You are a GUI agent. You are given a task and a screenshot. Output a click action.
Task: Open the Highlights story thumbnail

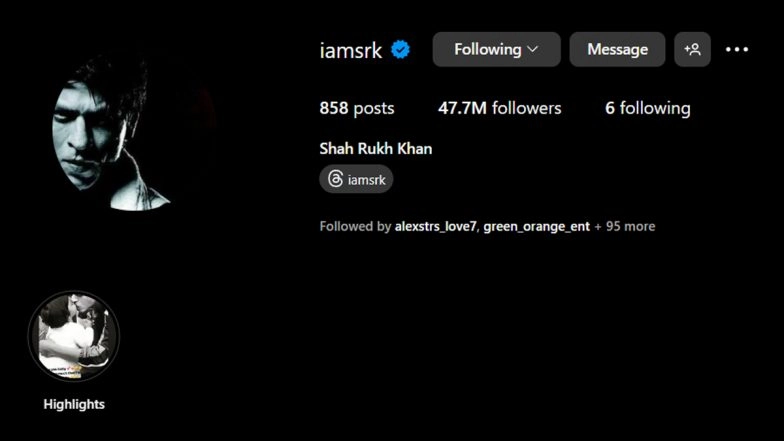74,336
